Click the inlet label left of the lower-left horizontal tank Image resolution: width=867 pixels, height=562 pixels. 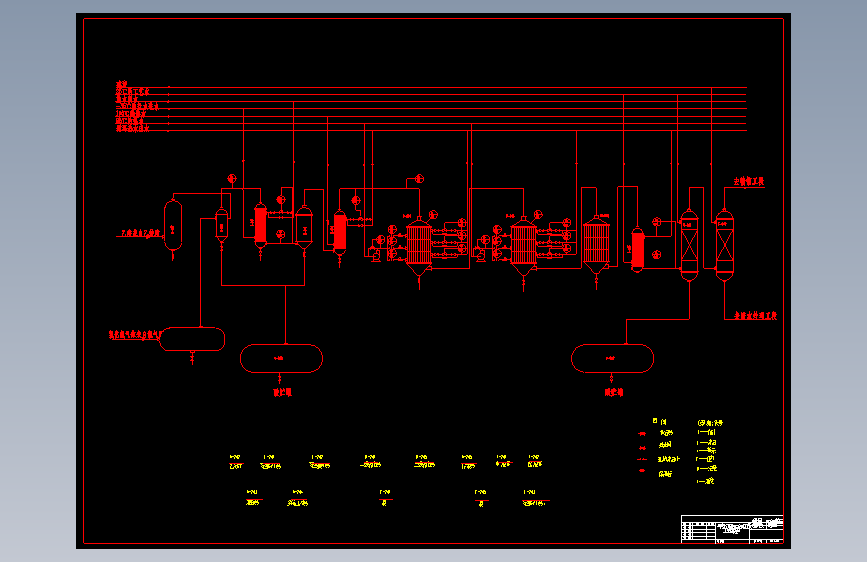[x=135, y=335]
